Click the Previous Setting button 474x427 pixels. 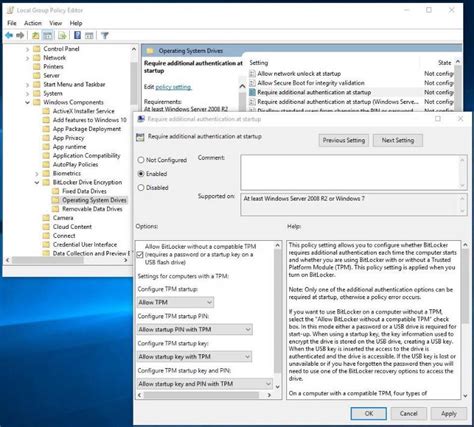pos(344,140)
